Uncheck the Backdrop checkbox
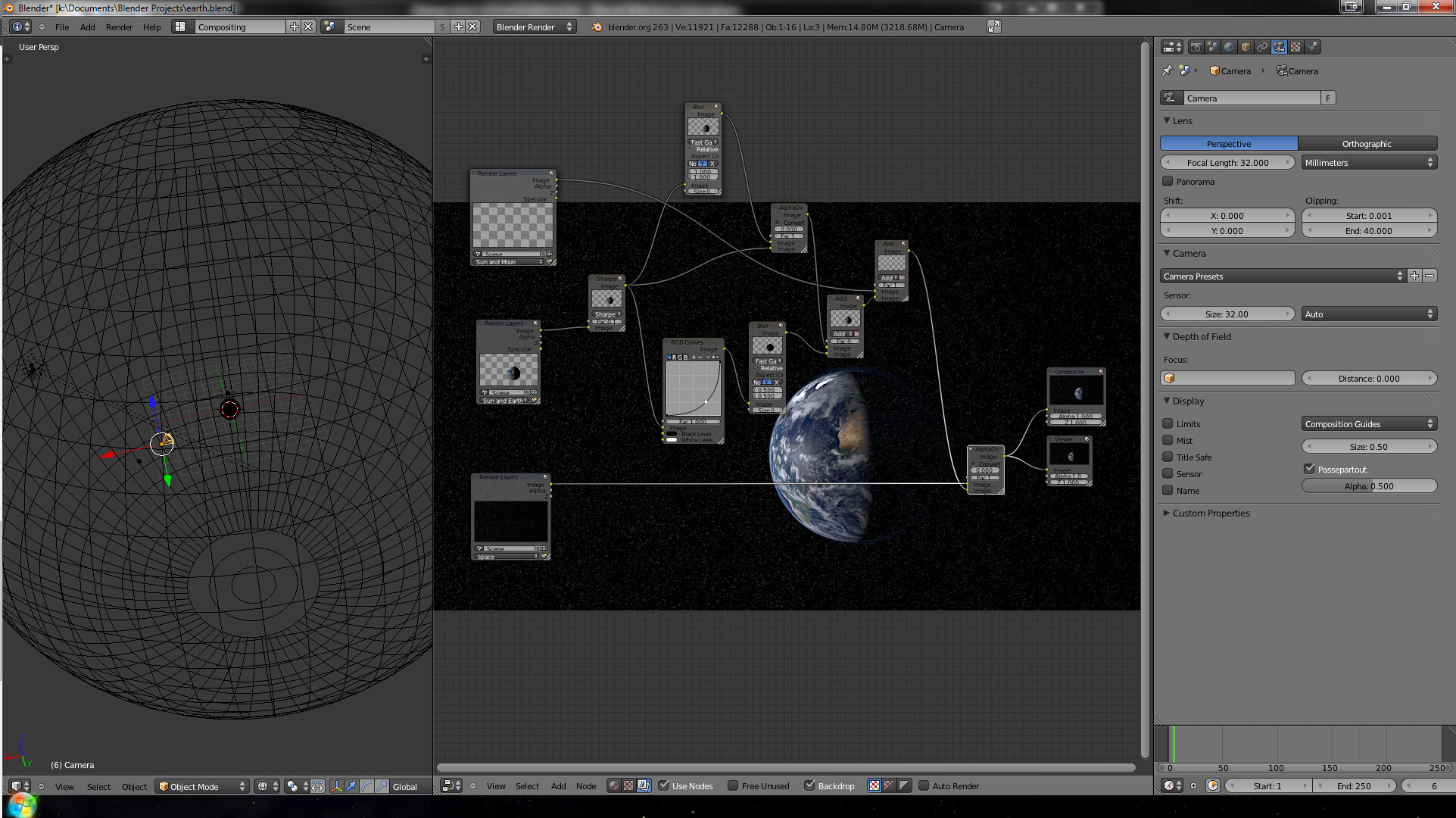The width and height of the screenshot is (1456, 818). click(809, 785)
